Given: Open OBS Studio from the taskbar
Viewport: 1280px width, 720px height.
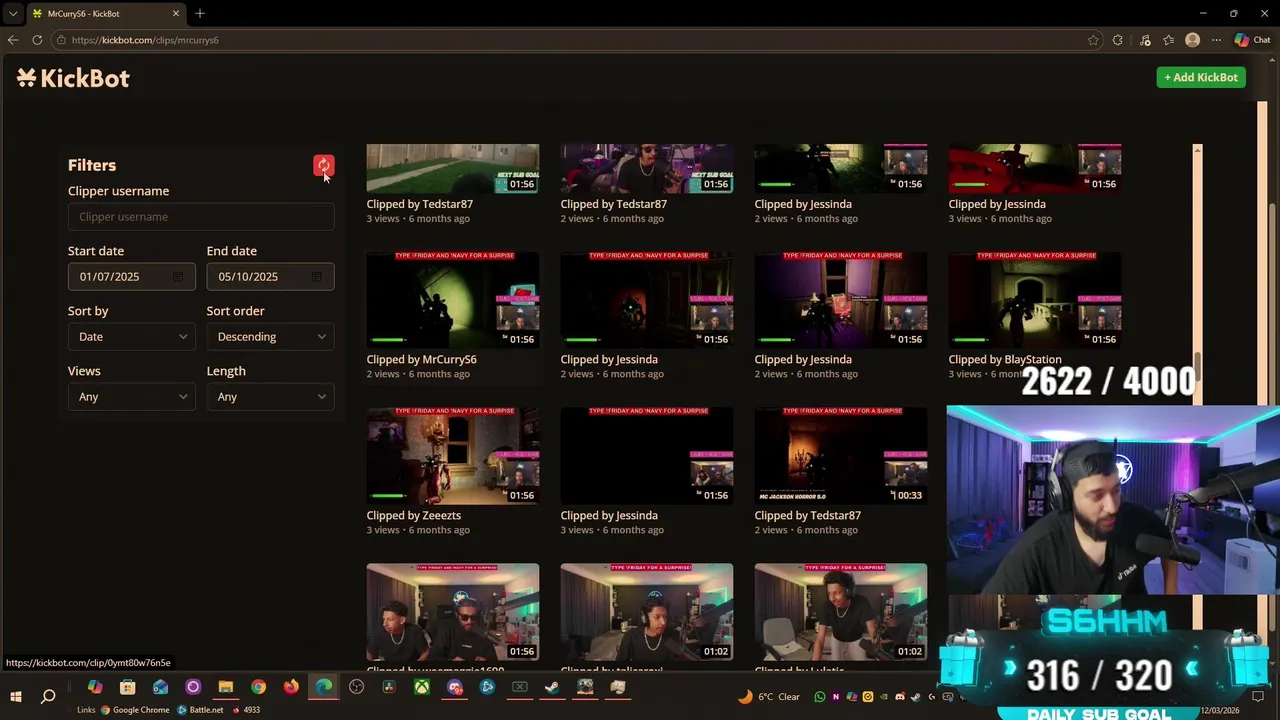Looking at the screenshot, I should [357, 687].
